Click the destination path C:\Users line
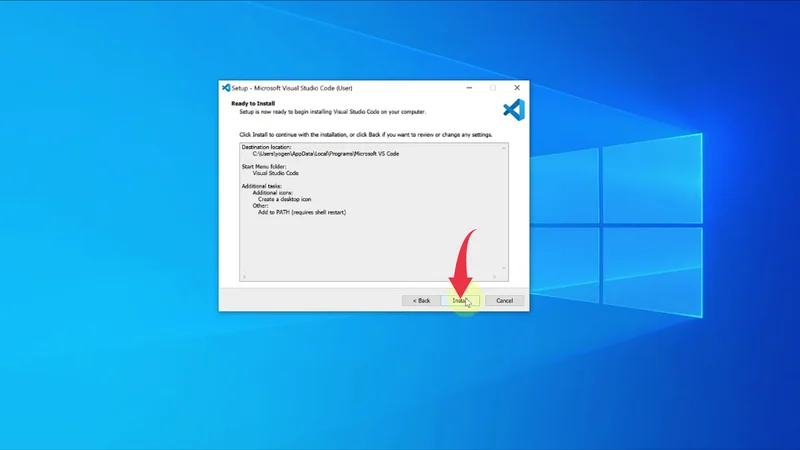This screenshot has height=450, width=800. (x=313, y=154)
